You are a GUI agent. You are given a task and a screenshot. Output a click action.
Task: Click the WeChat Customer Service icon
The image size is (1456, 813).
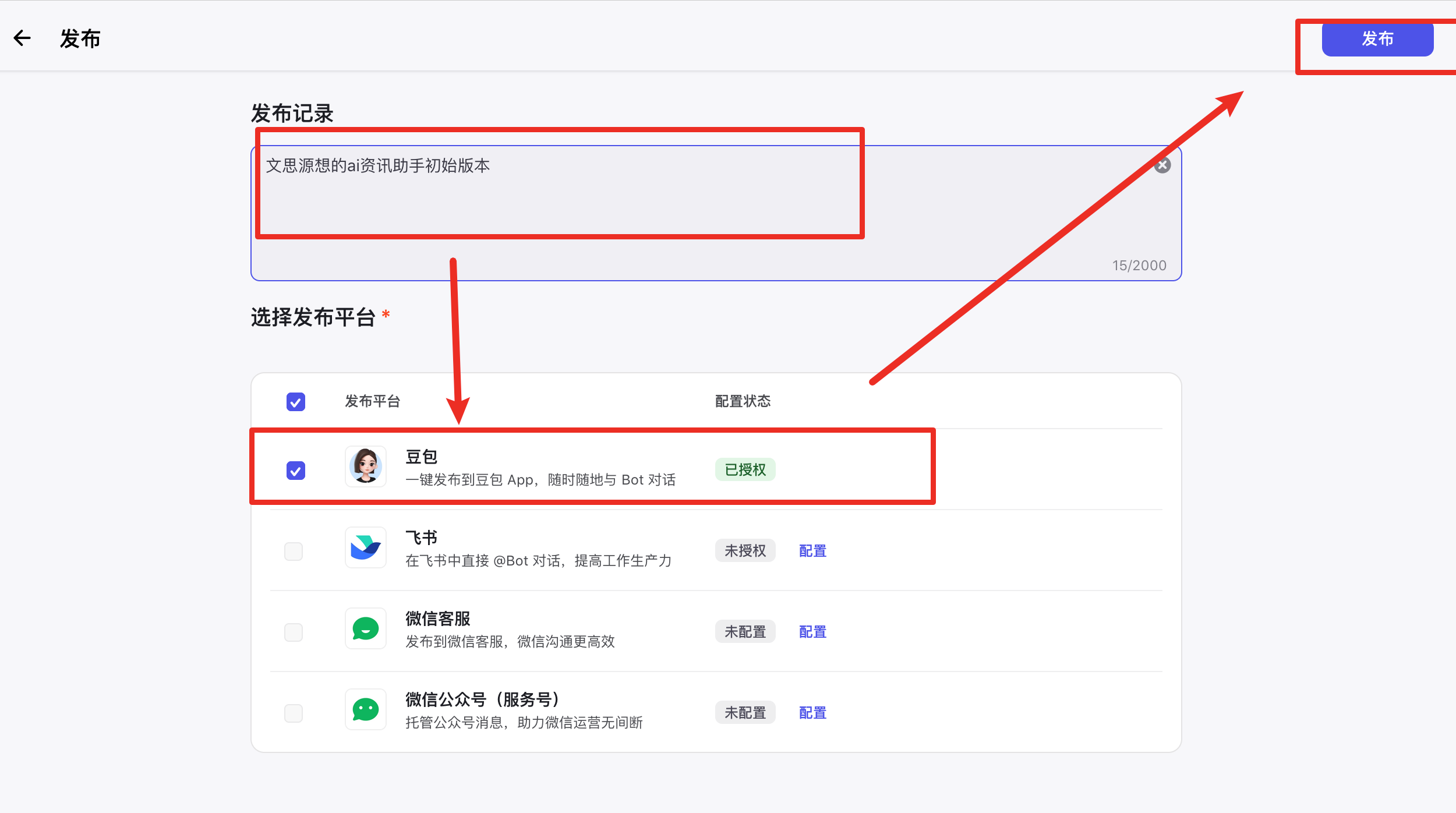point(366,628)
